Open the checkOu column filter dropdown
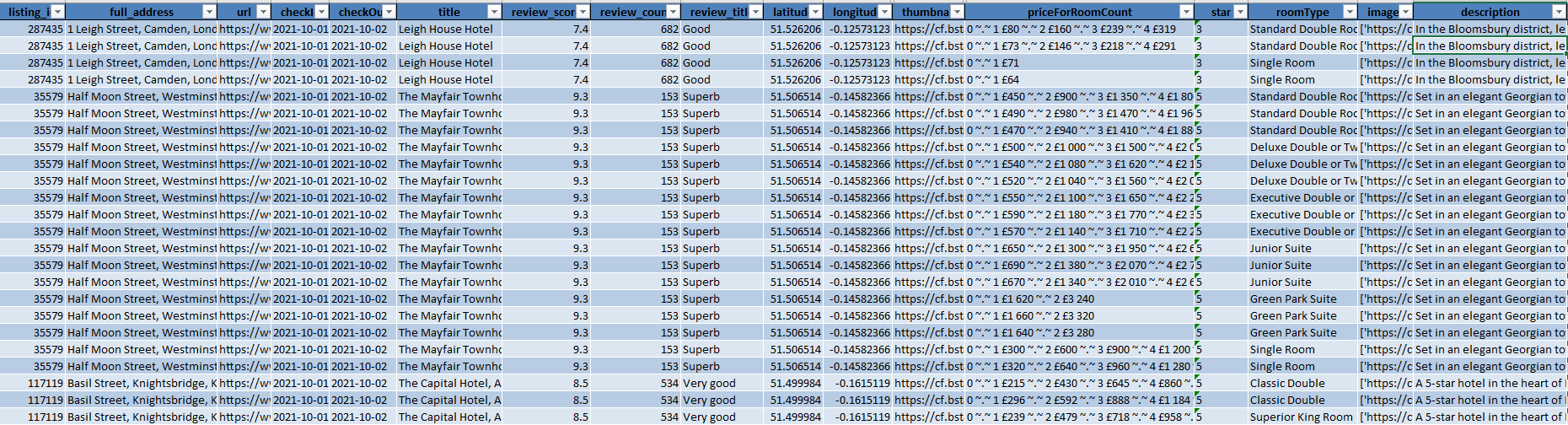1568x425 pixels. [389, 12]
